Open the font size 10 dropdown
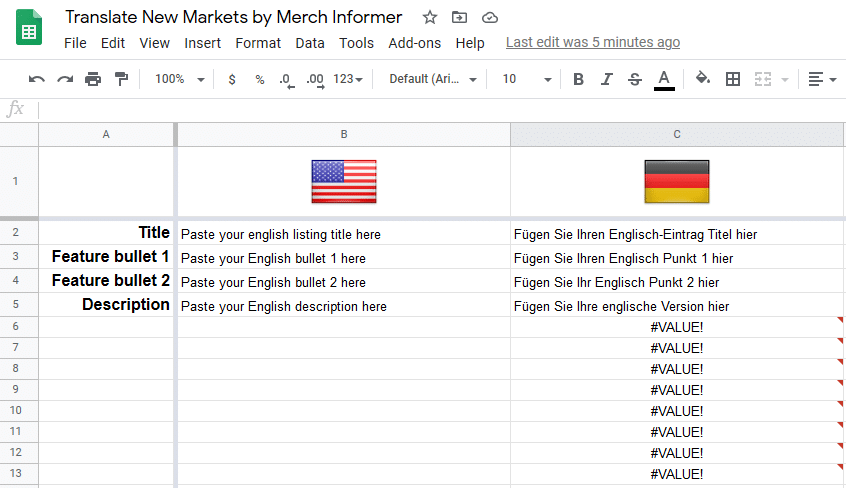Viewport: 846px width, 488px height. coord(527,79)
